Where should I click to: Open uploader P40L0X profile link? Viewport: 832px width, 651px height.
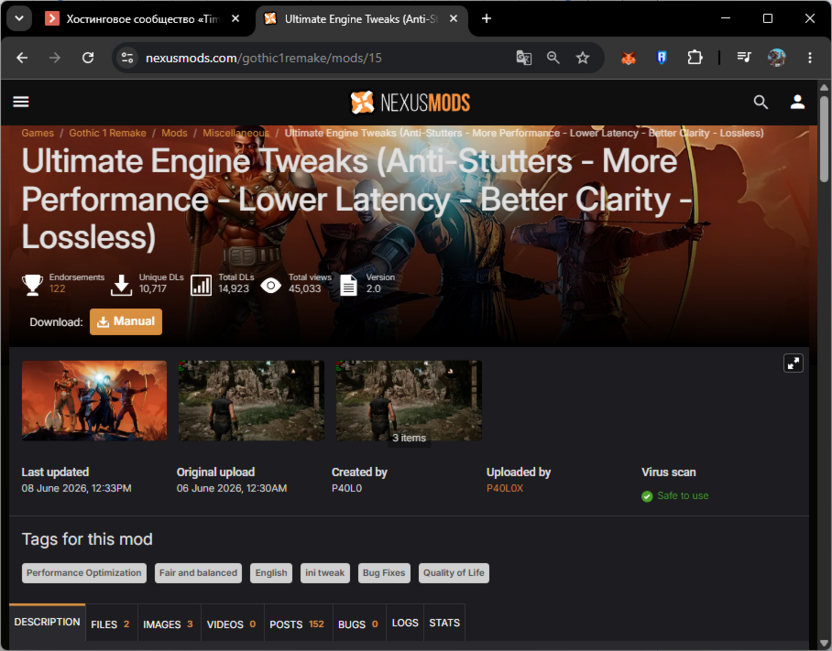505,488
